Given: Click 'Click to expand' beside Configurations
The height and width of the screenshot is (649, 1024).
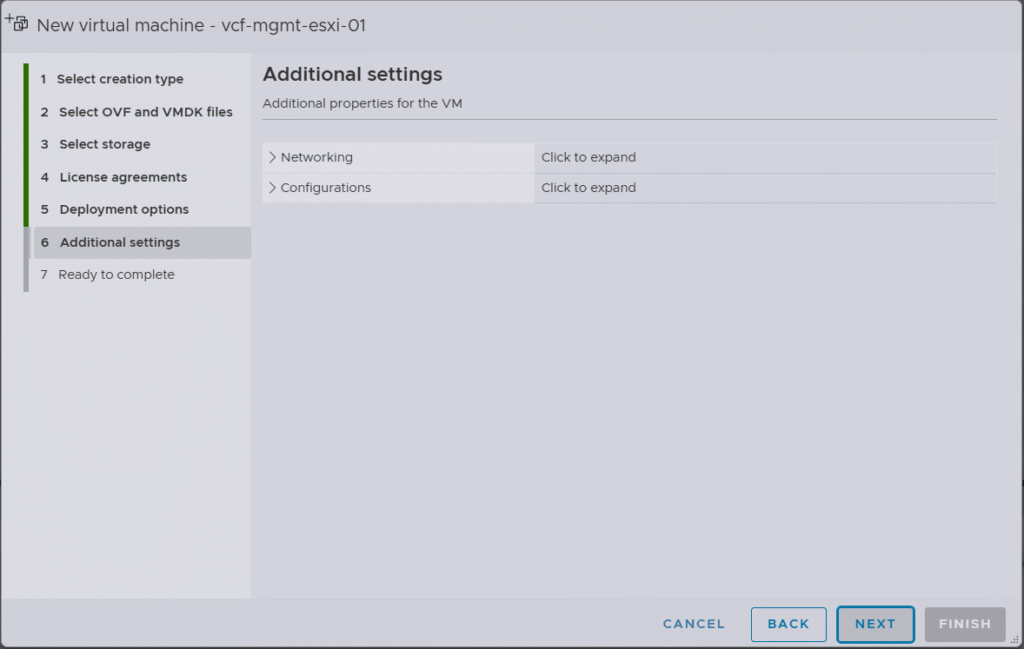Looking at the screenshot, I should (588, 187).
